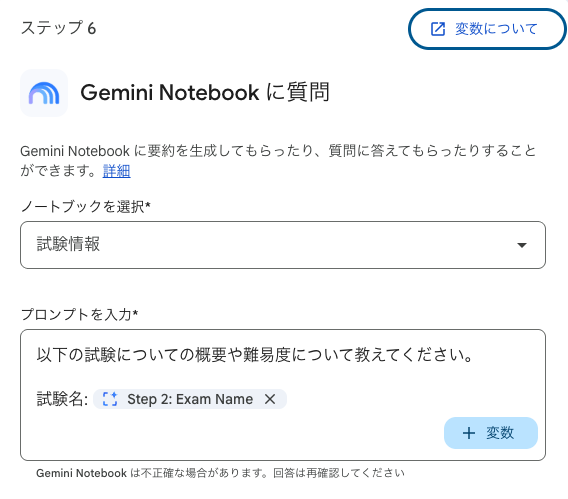
Task: Remove the Step 2: Exam Name chip
Action: click(270, 399)
